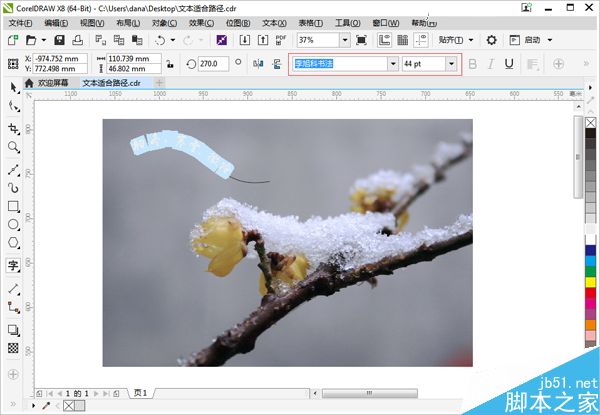Open the Snap To dropdown
The image size is (600, 415).
(x=456, y=40)
